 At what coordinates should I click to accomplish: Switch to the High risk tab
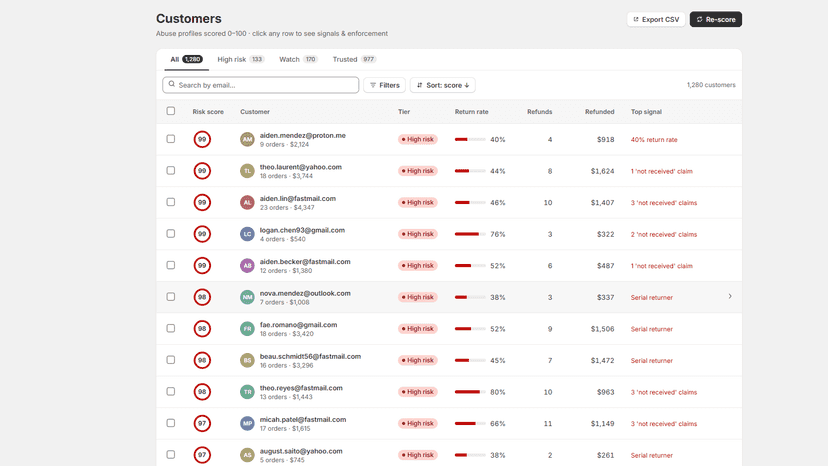pyautogui.click(x=241, y=59)
